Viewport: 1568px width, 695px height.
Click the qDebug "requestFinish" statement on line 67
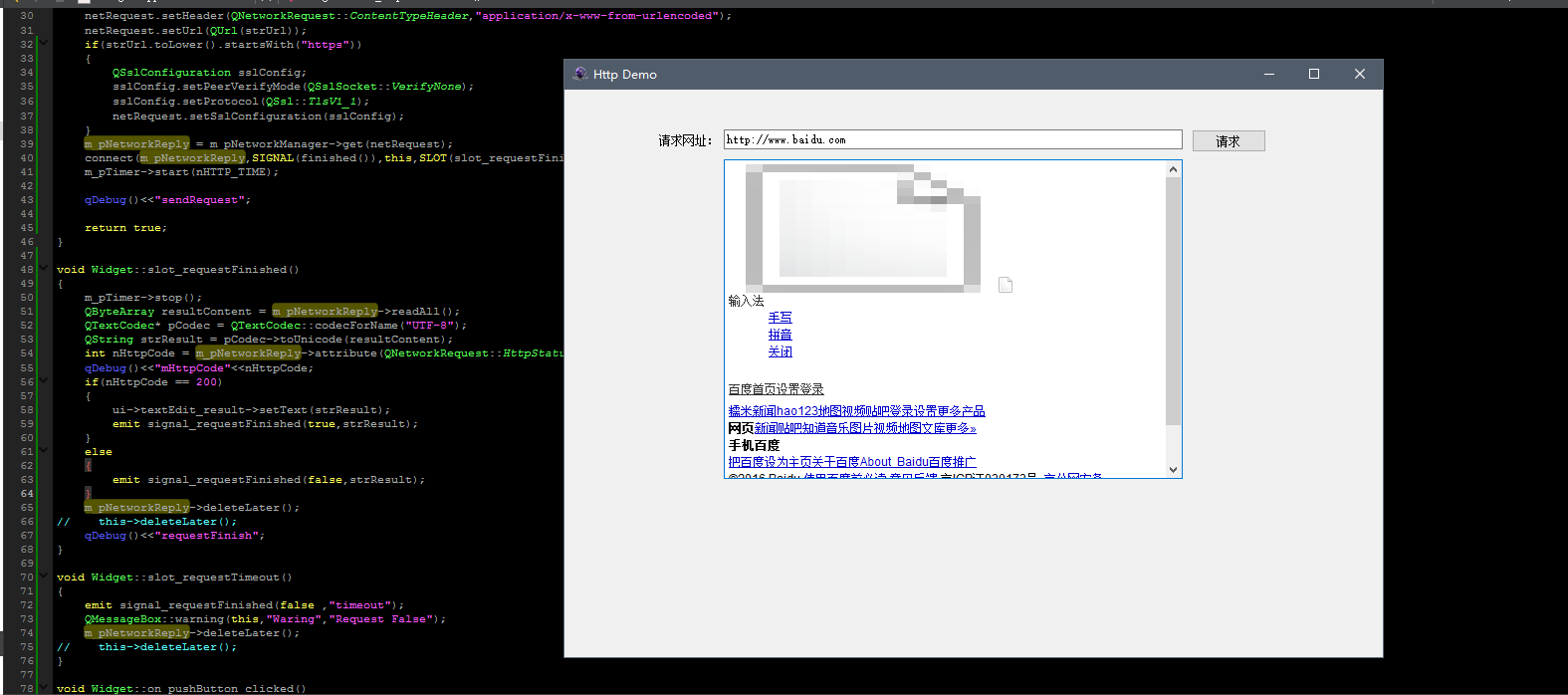pyautogui.click(x=174, y=536)
